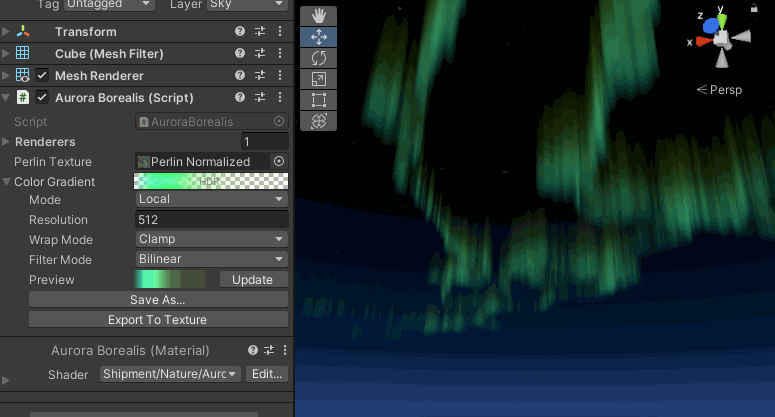Open presets for Aurora Borealis script

(x=260, y=97)
